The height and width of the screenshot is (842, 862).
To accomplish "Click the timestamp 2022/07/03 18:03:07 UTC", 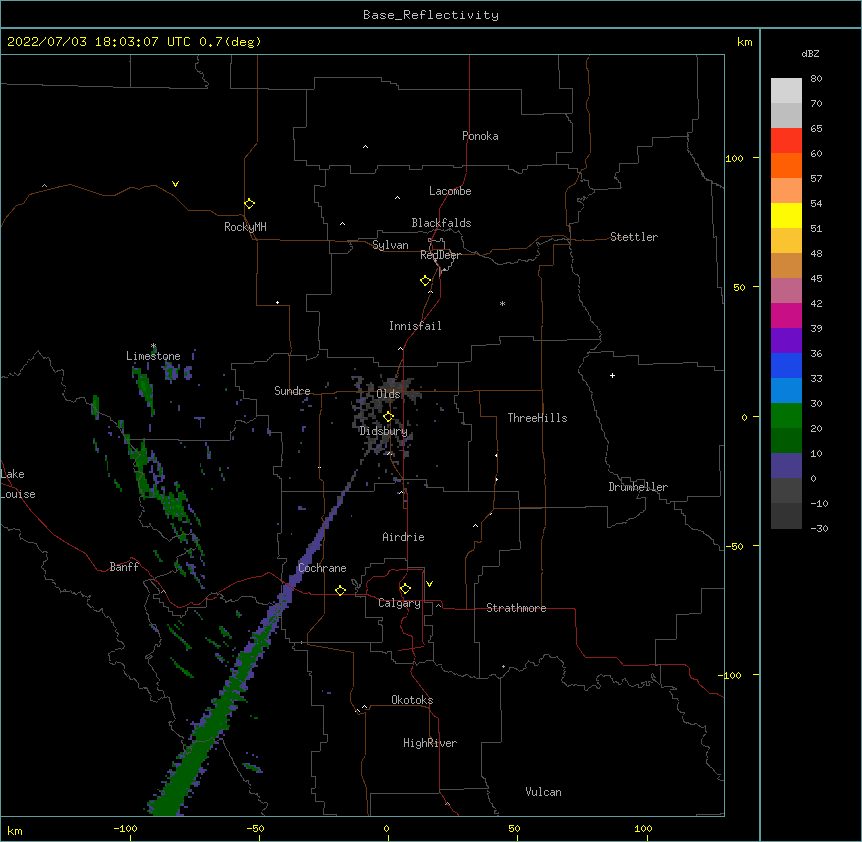I will (x=99, y=42).
